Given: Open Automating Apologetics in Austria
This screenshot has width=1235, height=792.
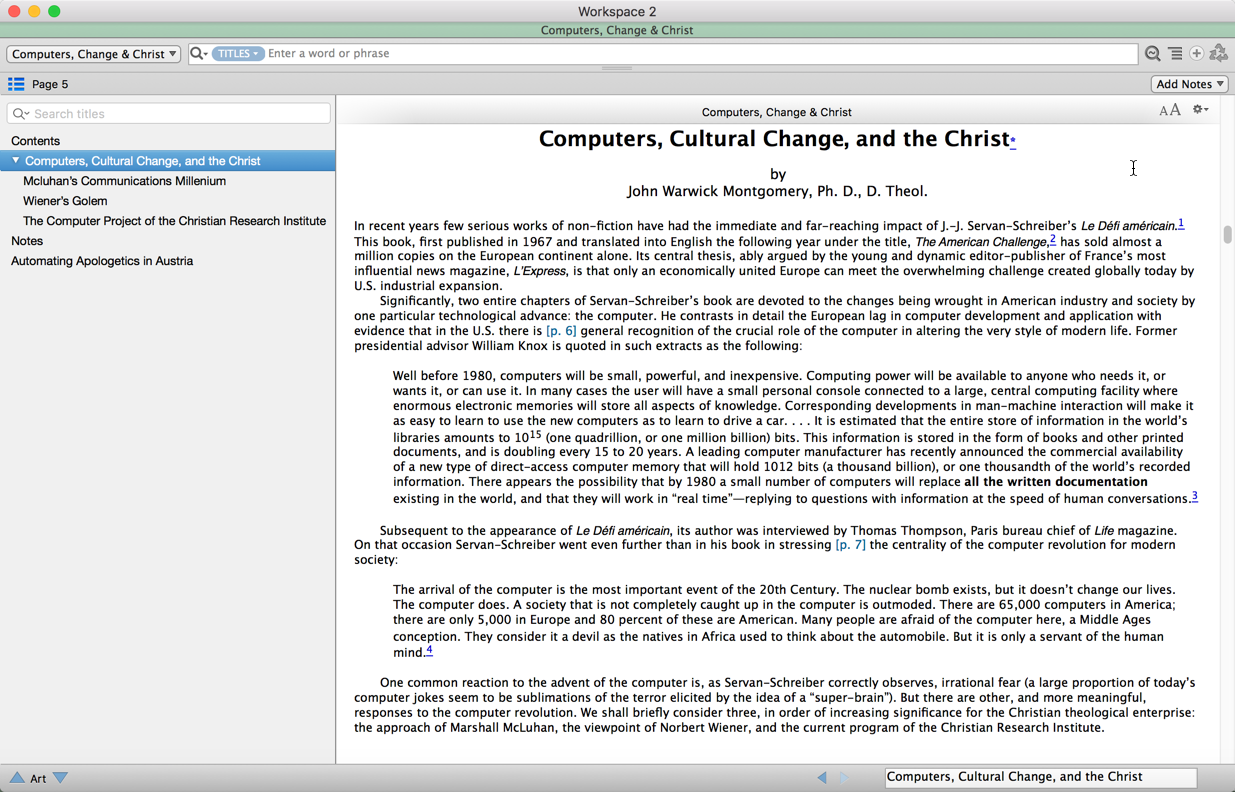Looking at the screenshot, I should pyautogui.click(x=102, y=261).
